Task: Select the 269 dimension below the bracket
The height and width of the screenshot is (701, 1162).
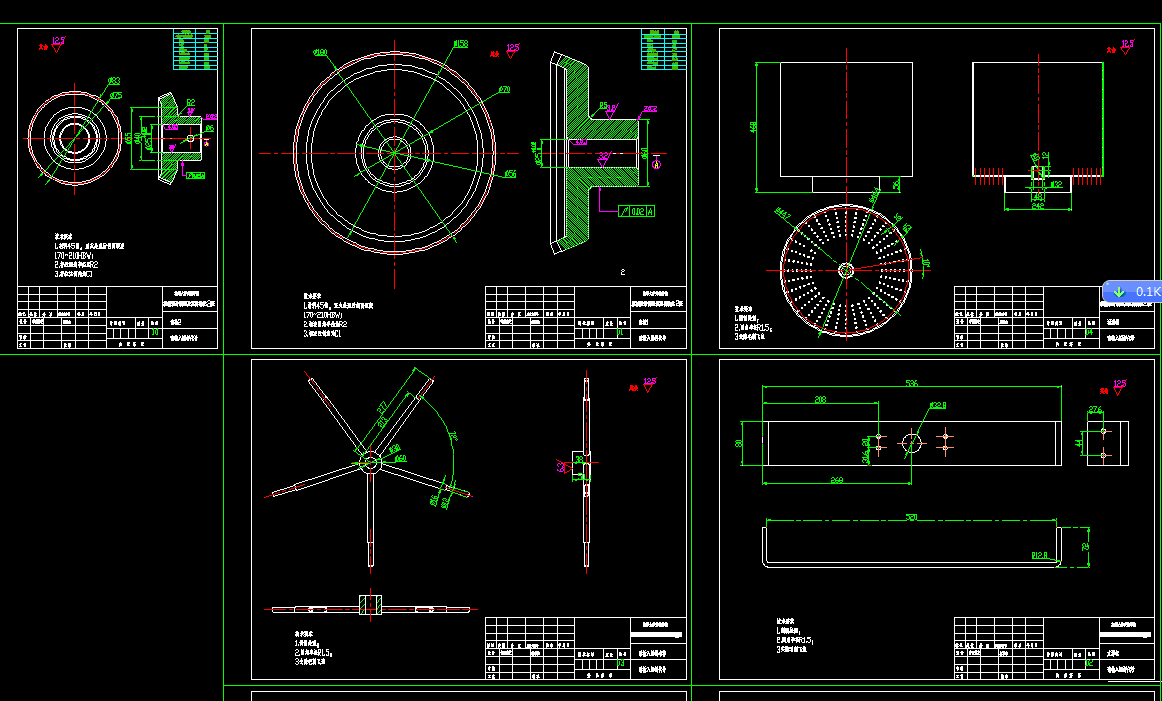Action: coord(836,480)
